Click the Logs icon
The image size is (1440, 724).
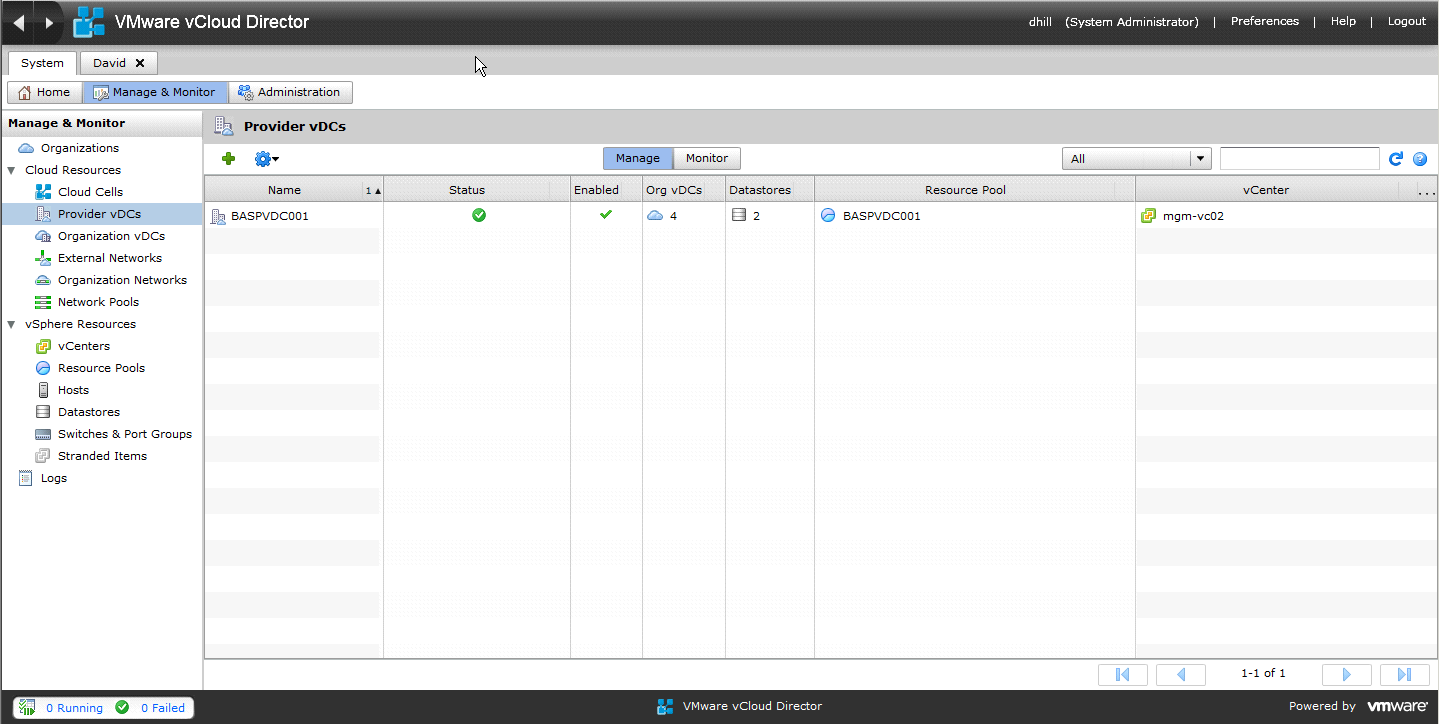[x=26, y=478]
